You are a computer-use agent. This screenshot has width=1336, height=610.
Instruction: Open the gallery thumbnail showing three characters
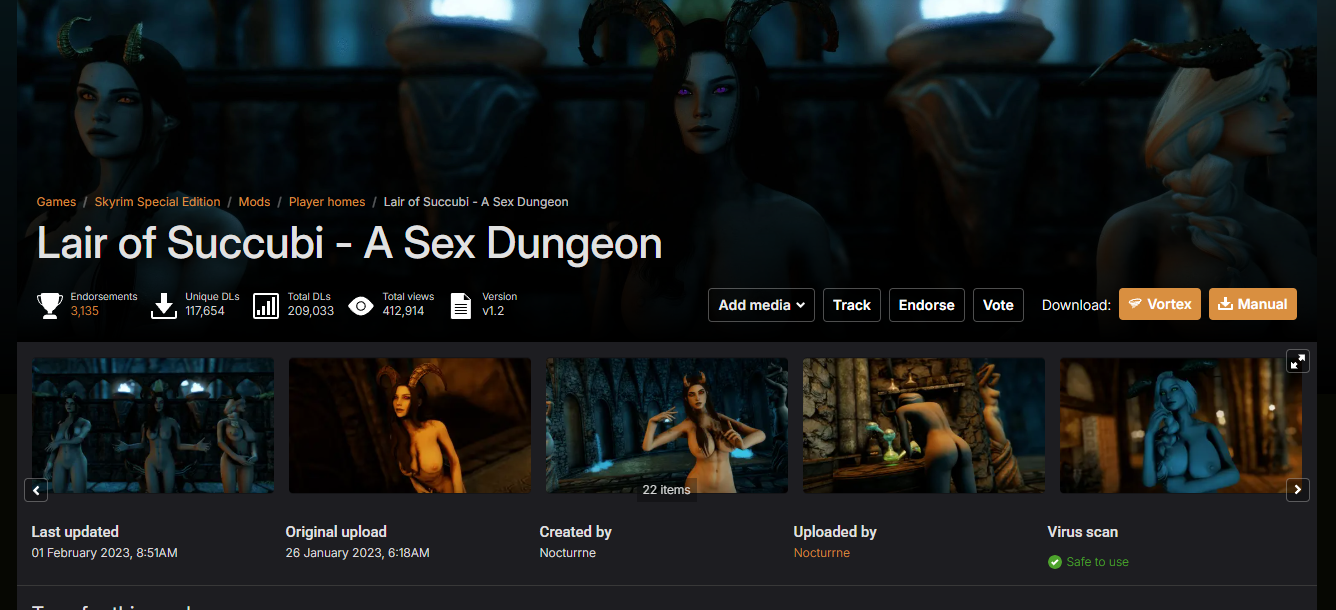pyautogui.click(x=153, y=426)
